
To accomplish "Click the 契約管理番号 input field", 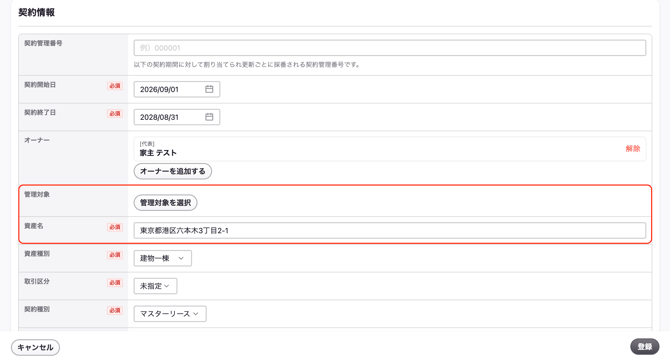I will tap(389, 48).
